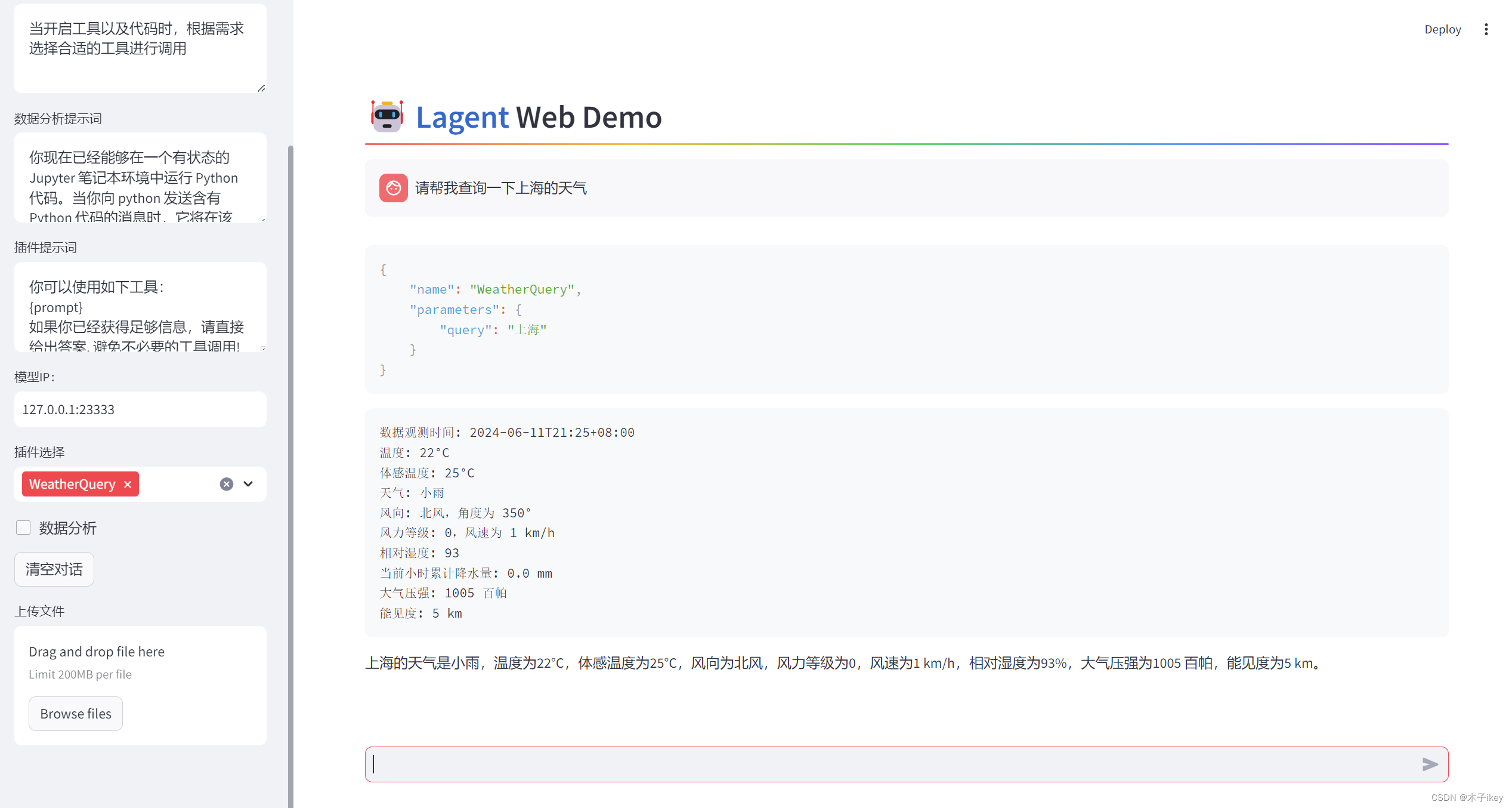Click the robot logo next to Lagent Web Demo
The image size is (1512, 808).
387,117
